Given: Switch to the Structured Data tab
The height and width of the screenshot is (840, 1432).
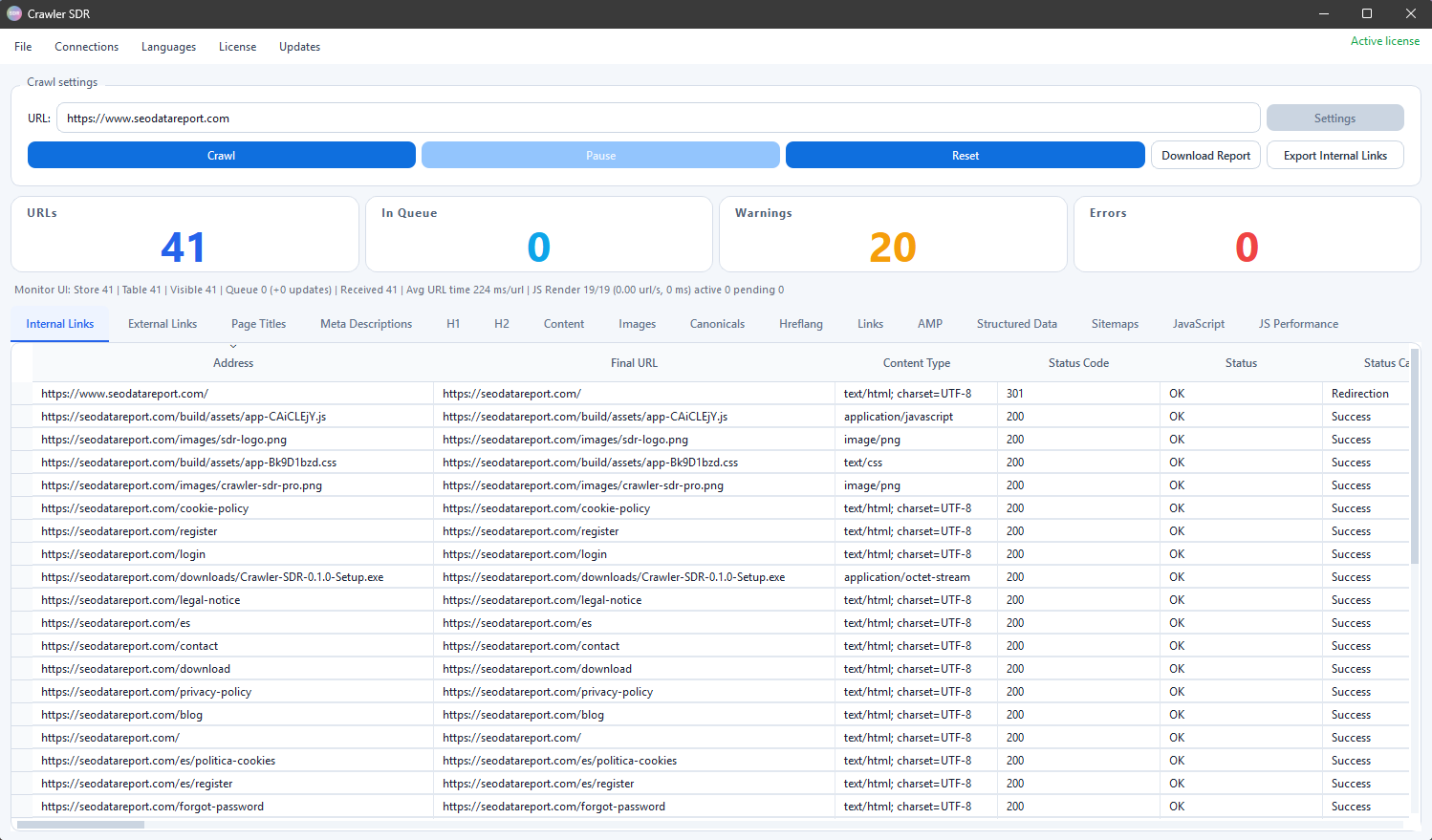Looking at the screenshot, I should (1017, 324).
